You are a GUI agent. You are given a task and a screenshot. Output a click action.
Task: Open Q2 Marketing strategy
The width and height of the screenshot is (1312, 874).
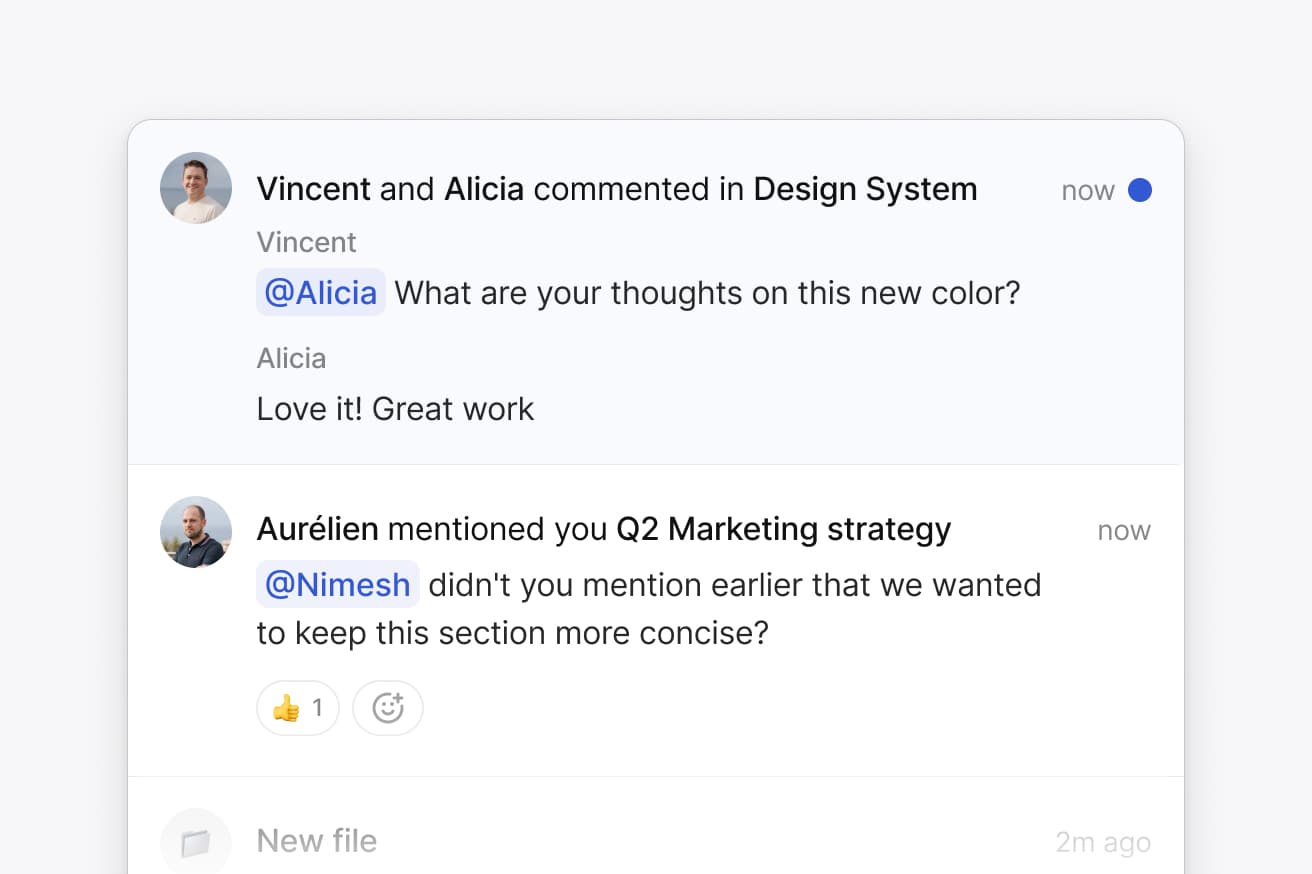click(x=783, y=529)
